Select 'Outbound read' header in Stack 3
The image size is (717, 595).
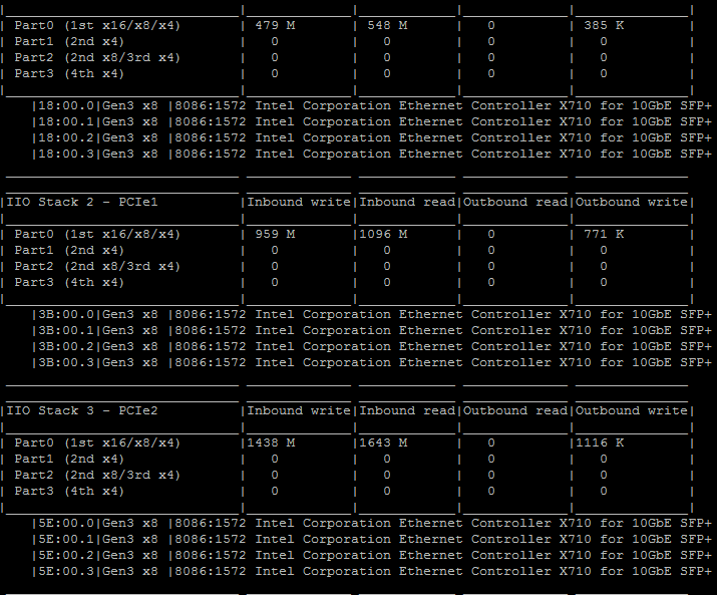click(x=515, y=411)
